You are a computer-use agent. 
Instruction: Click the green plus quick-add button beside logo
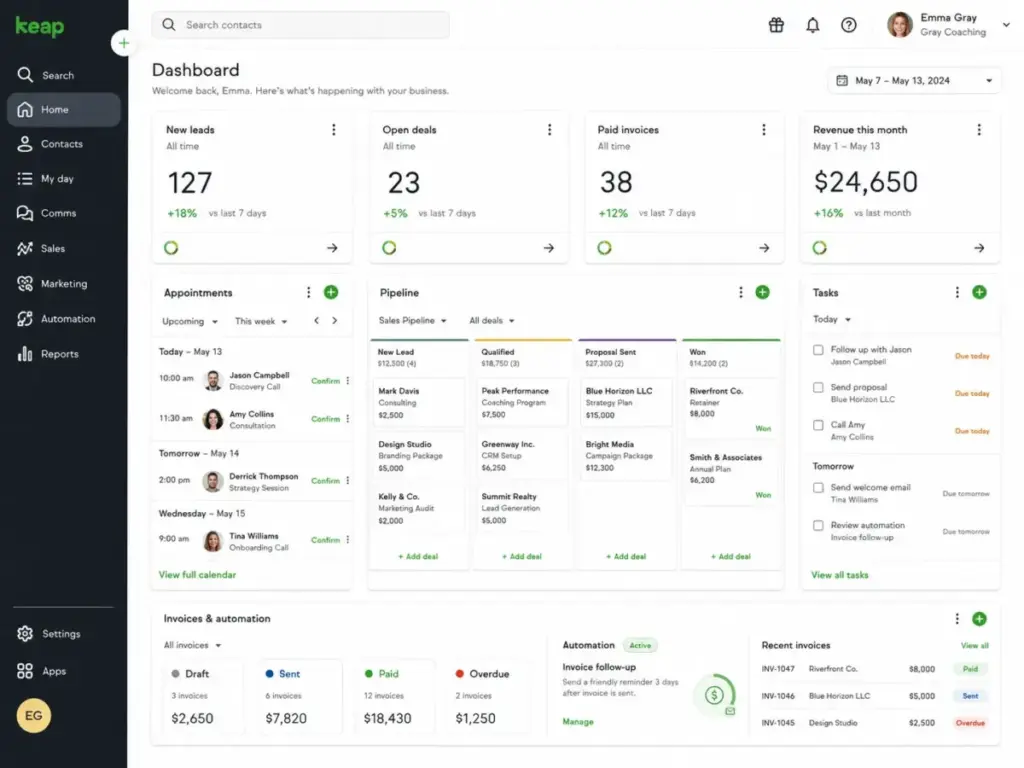[x=123, y=43]
